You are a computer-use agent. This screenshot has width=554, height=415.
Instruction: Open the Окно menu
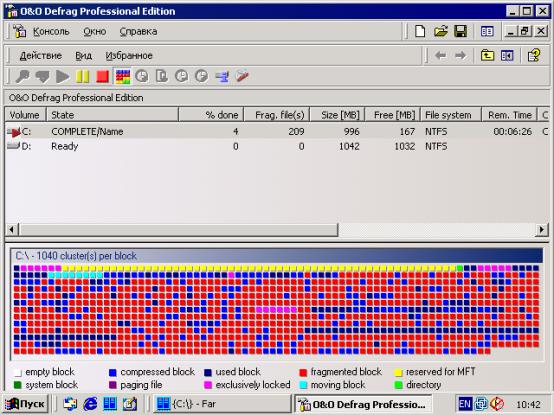(x=95, y=31)
